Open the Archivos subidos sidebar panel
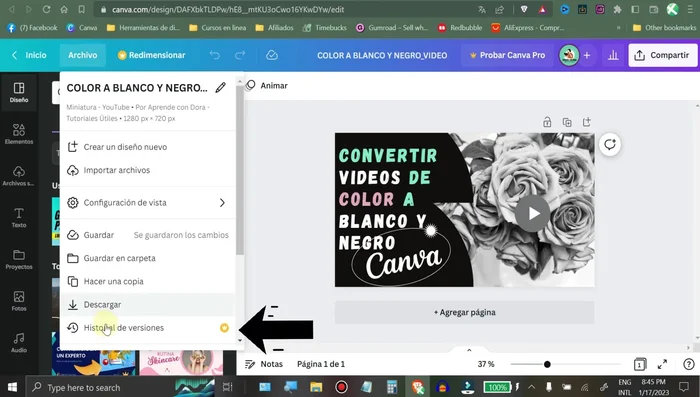The width and height of the screenshot is (700, 397). pos(19,176)
